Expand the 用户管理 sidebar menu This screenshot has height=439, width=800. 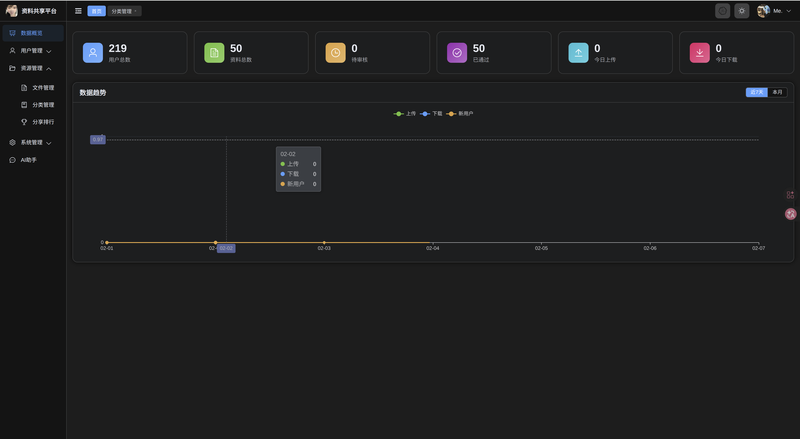coord(31,50)
